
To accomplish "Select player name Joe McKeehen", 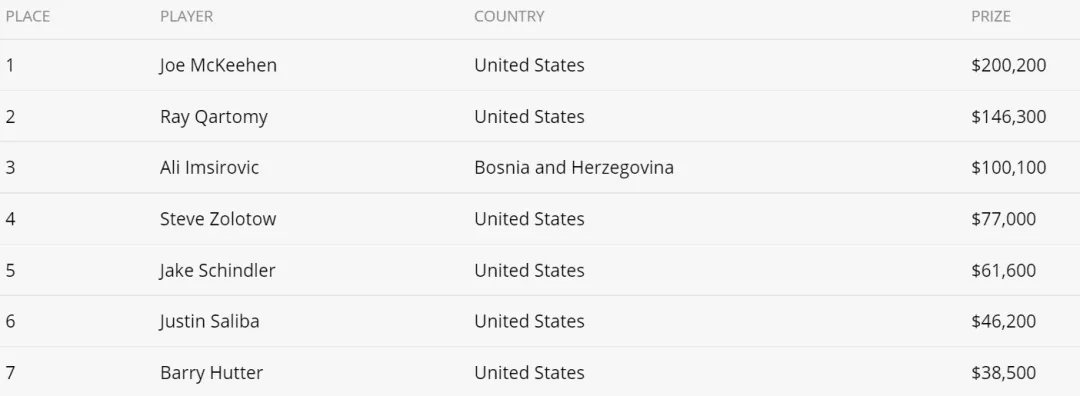I will pos(218,65).
